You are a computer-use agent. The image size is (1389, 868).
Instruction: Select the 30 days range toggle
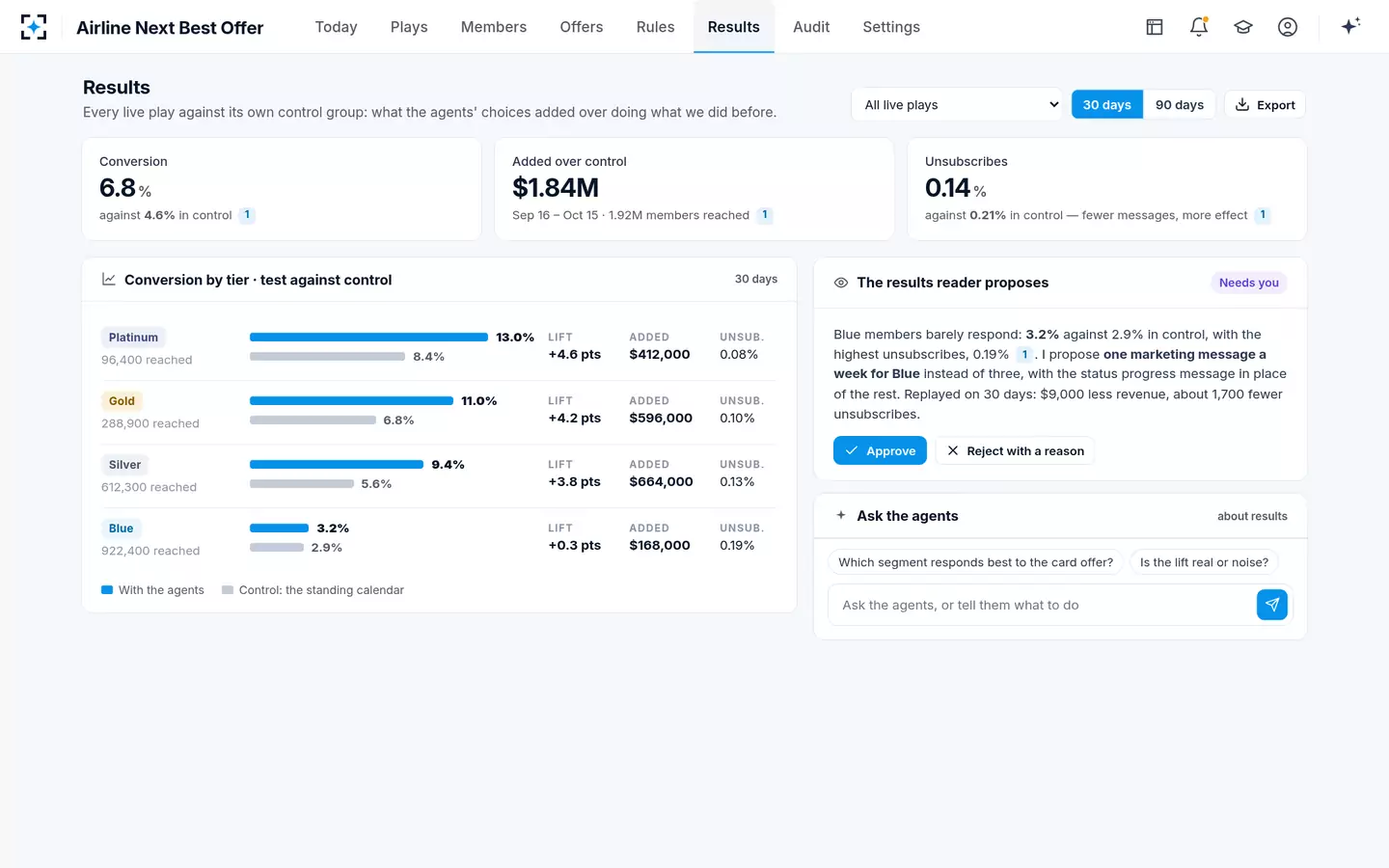click(x=1107, y=104)
